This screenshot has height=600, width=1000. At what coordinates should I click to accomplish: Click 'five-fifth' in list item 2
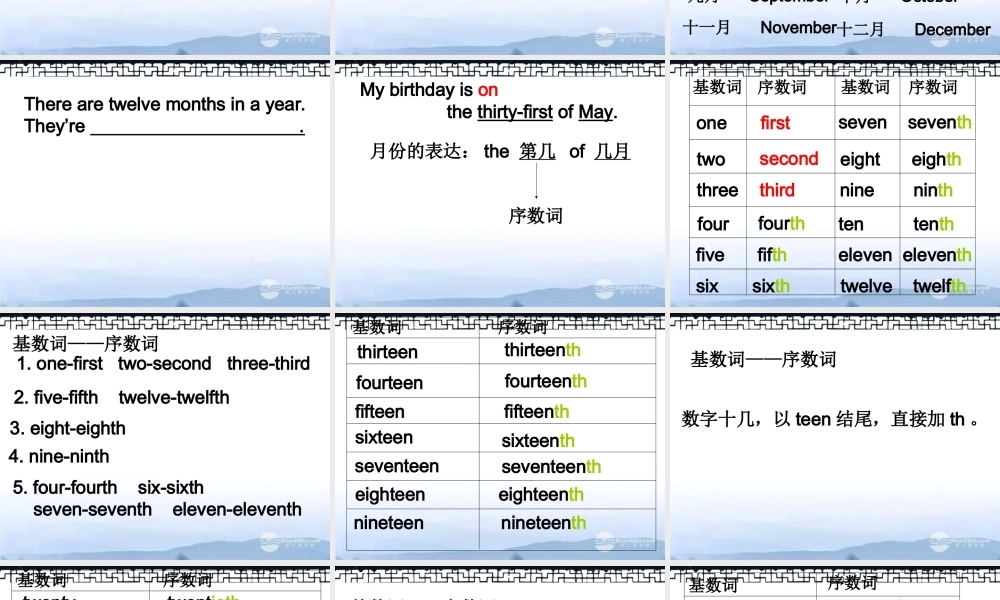[66, 397]
